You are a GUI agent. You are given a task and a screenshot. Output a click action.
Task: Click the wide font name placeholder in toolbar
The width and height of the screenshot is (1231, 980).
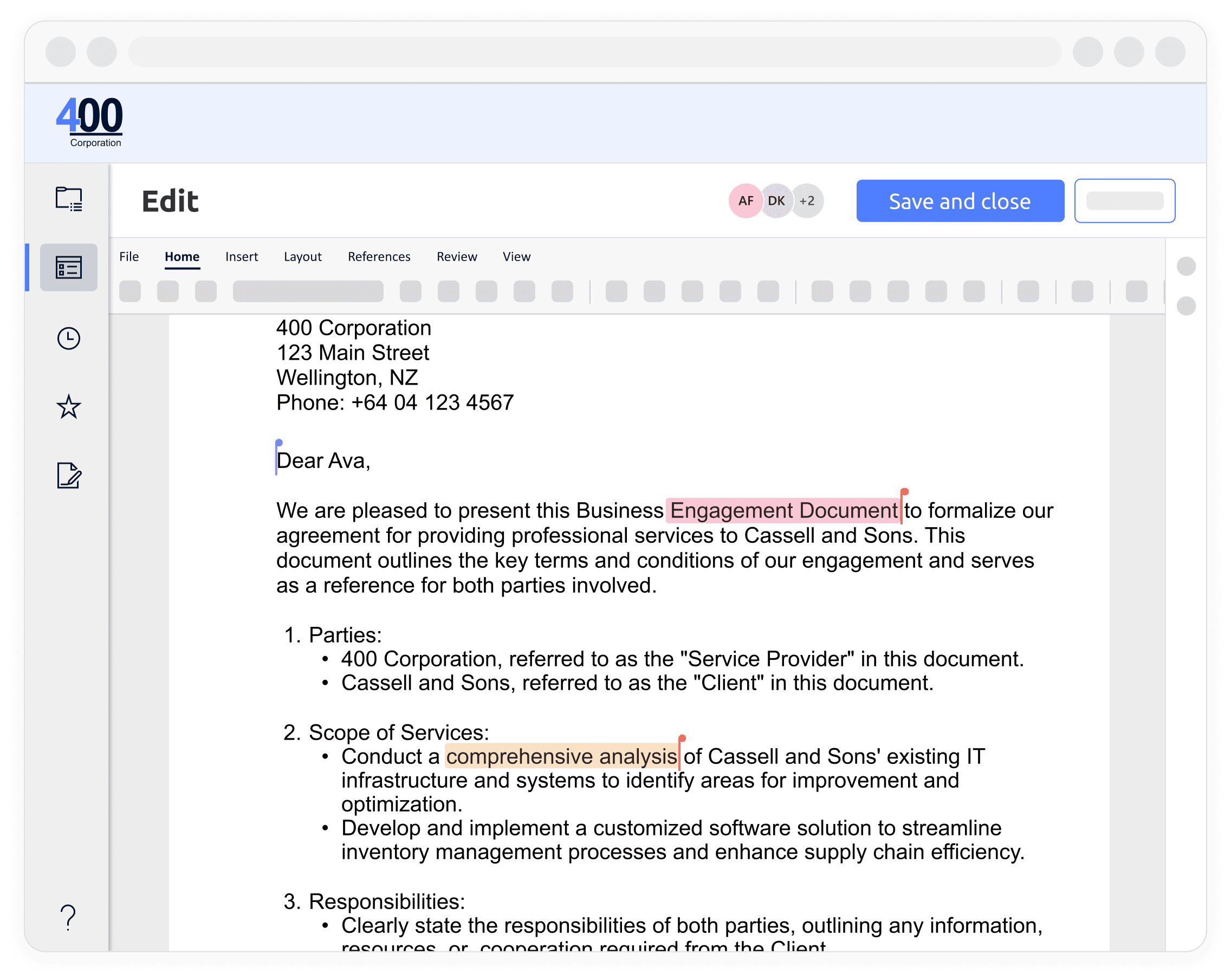point(308,291)
